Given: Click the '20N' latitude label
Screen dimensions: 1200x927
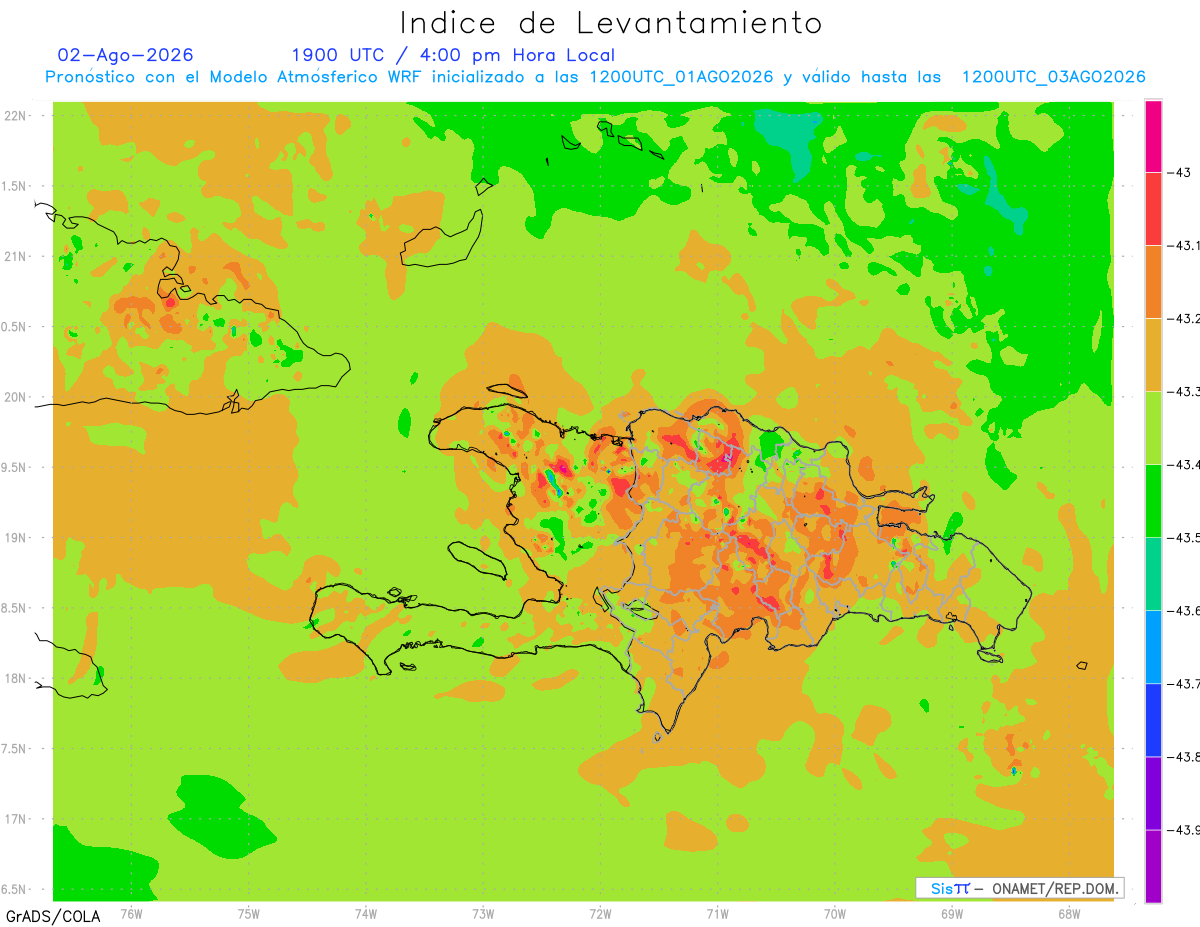Looking at the screenshot, I should click(x=17, y=397).
